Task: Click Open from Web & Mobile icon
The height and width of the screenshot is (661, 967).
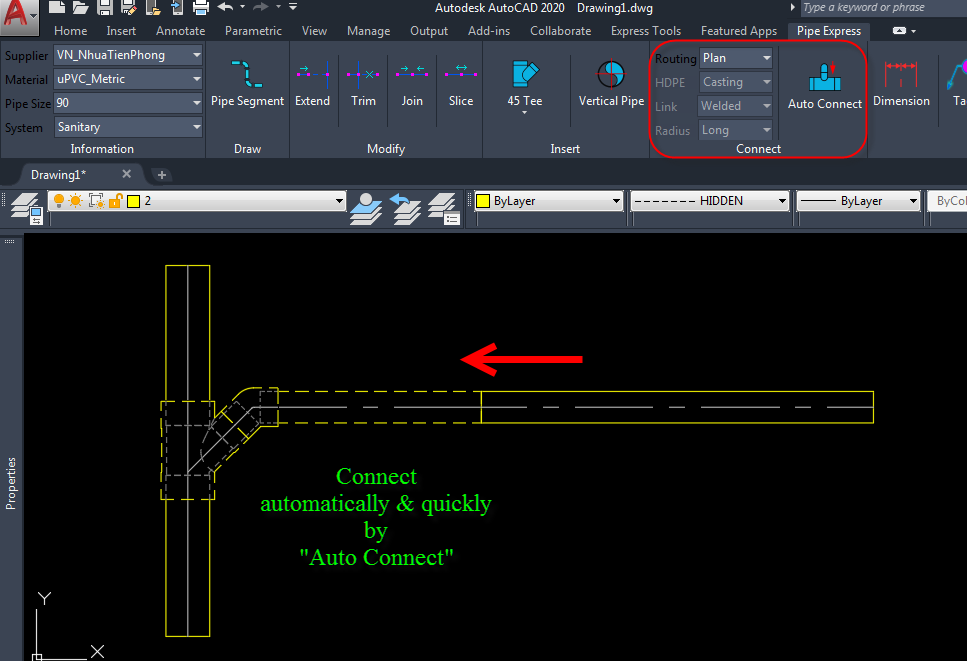Action: point(153,7)
